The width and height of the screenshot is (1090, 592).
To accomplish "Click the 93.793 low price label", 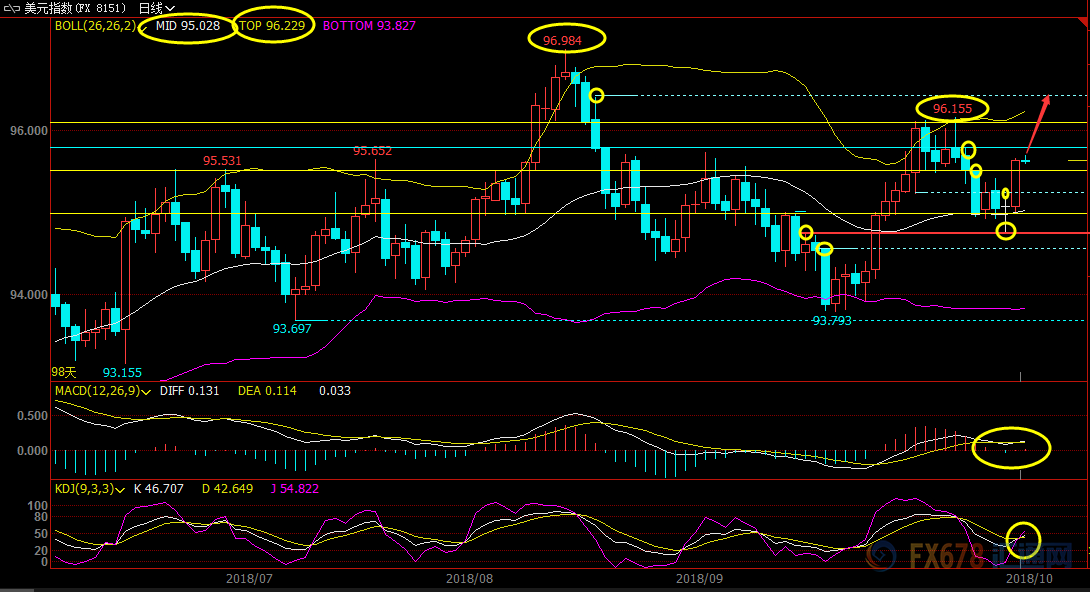I will [x=832, y=321].
